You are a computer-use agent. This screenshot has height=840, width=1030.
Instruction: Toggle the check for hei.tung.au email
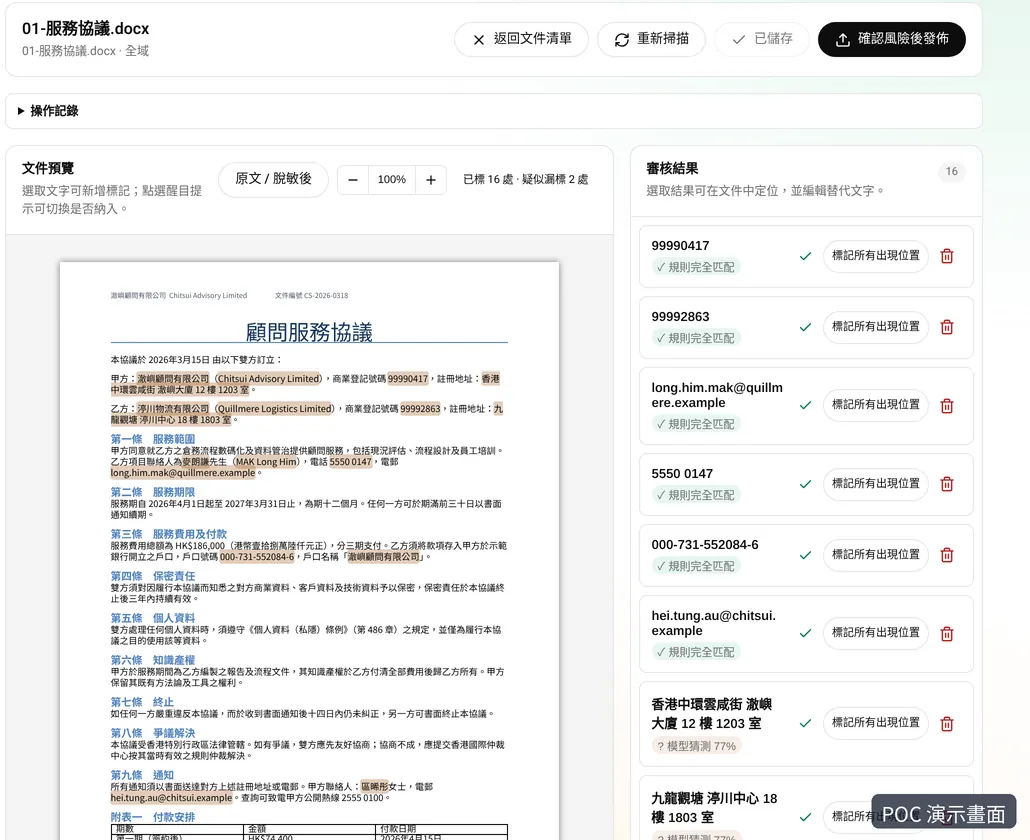[805, 633]
